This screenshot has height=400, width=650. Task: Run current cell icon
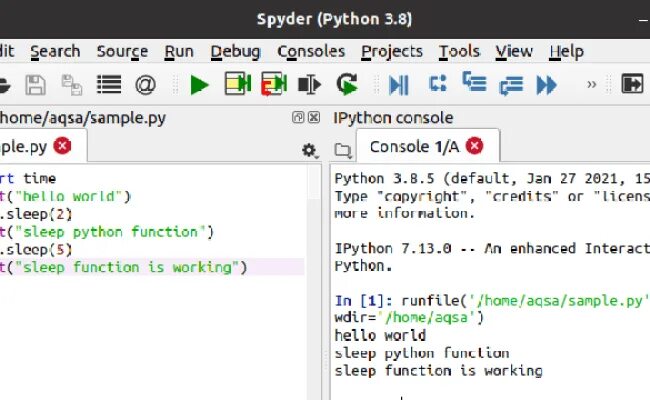[238, 84]
